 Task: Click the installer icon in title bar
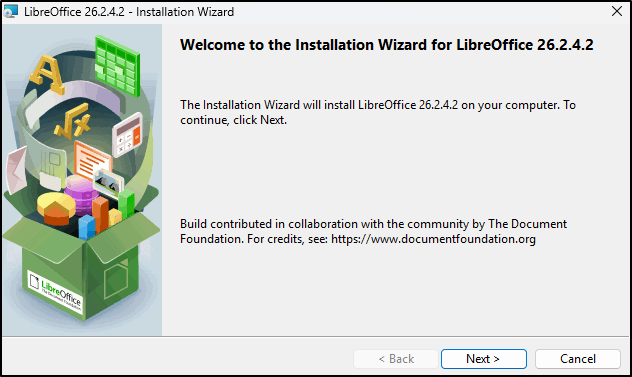(11, 11)
